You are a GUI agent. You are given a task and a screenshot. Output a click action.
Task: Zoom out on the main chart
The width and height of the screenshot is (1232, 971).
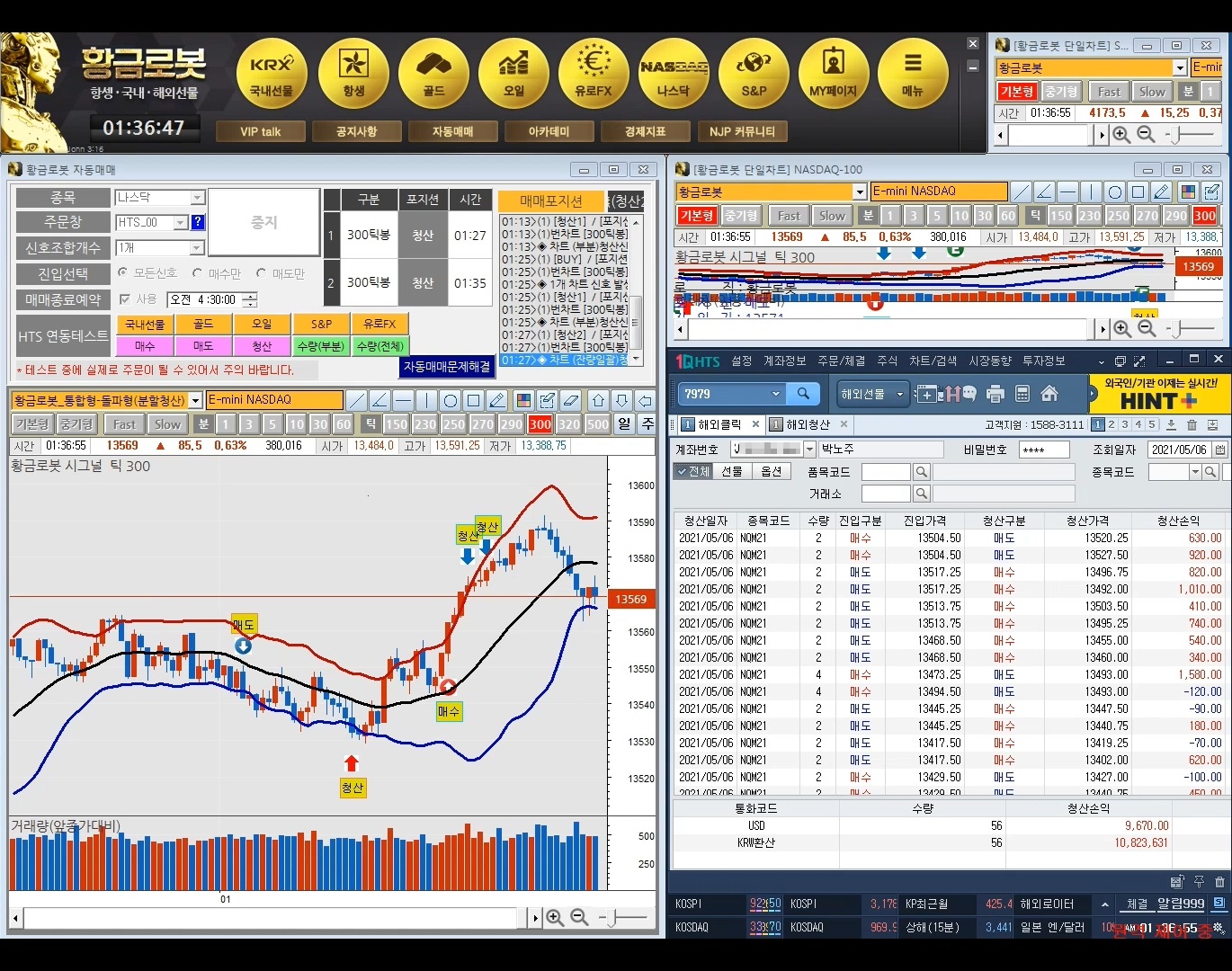(579, 918)
